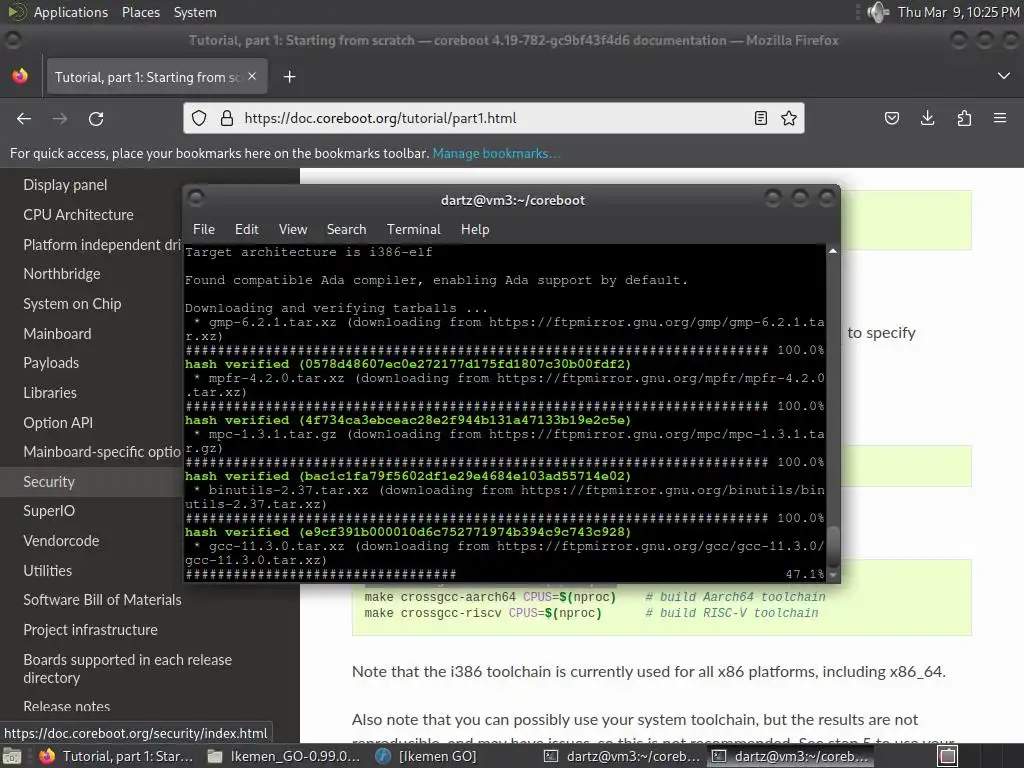Open Northbridge sidebar link
Image resolution: width=1024 pixels, height=768 pixels.
pos(62,274)
